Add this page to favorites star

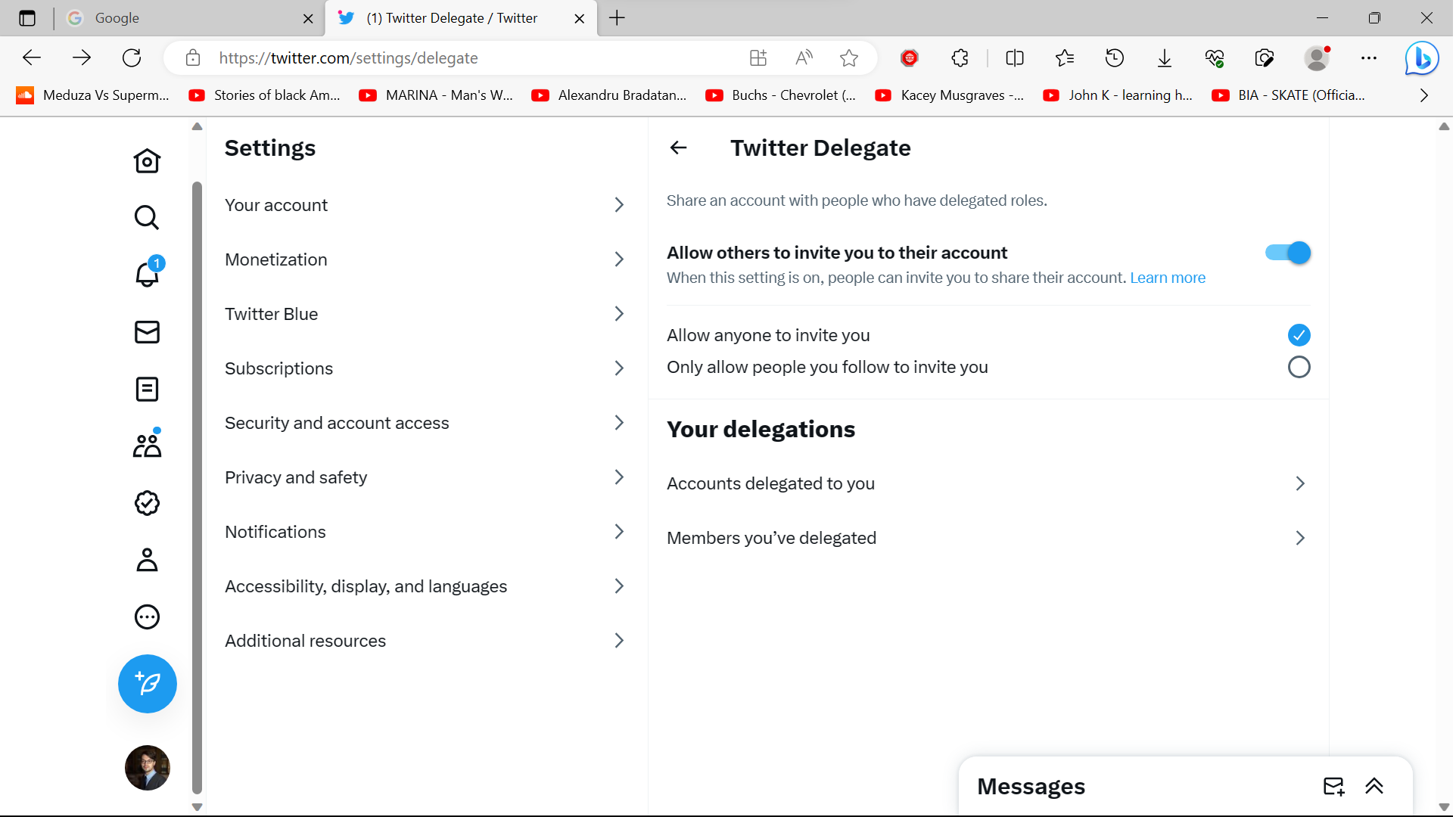849,58
